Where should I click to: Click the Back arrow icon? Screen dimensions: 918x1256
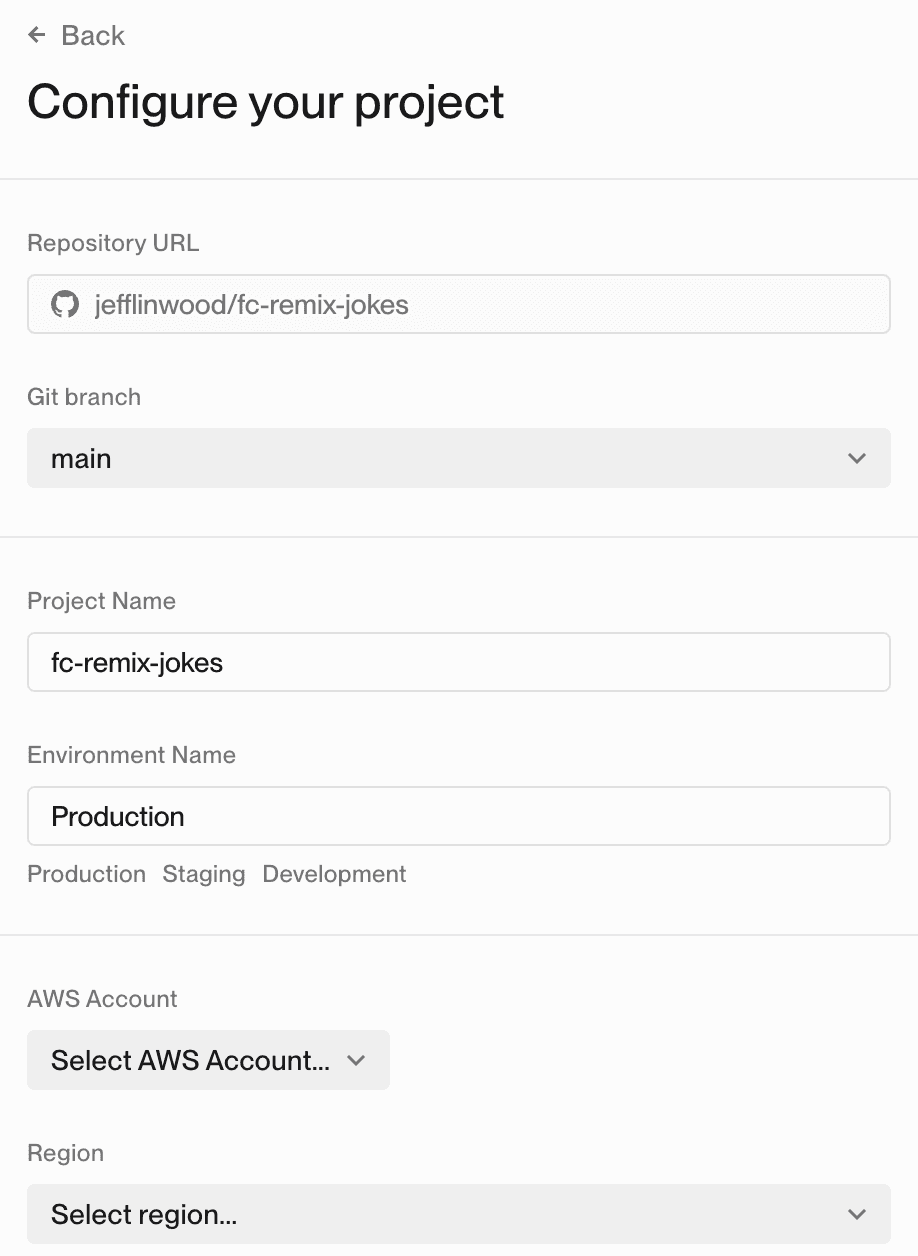37,36
